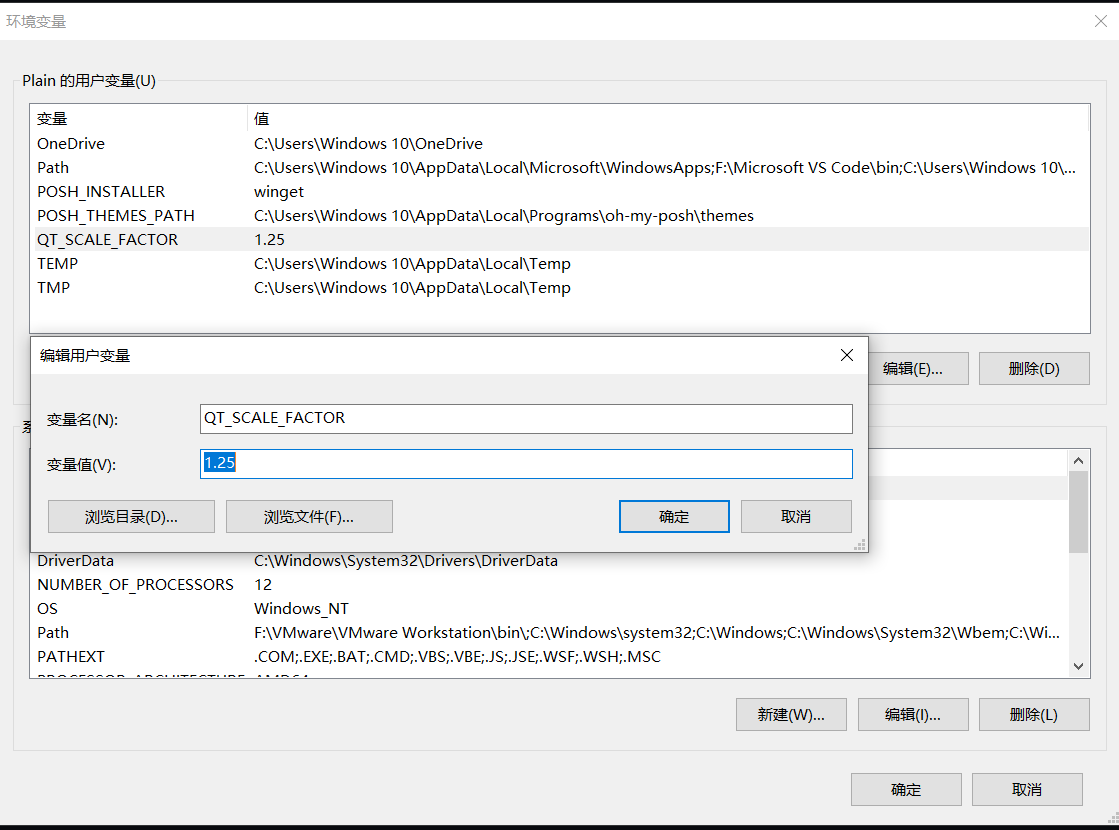Click the 变量名 input field
This screenshot has height=830, width=1119.
[x=526, y=419]
